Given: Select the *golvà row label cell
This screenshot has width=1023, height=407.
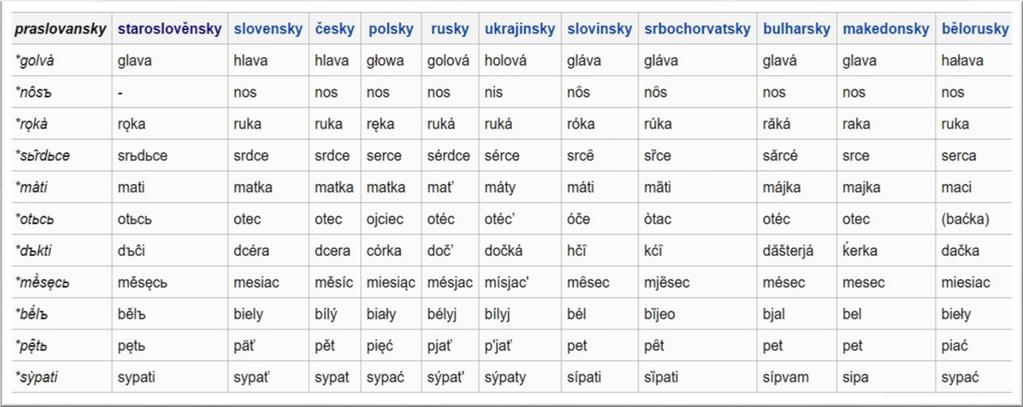Looking at the screenshot, I should point(62,61).
